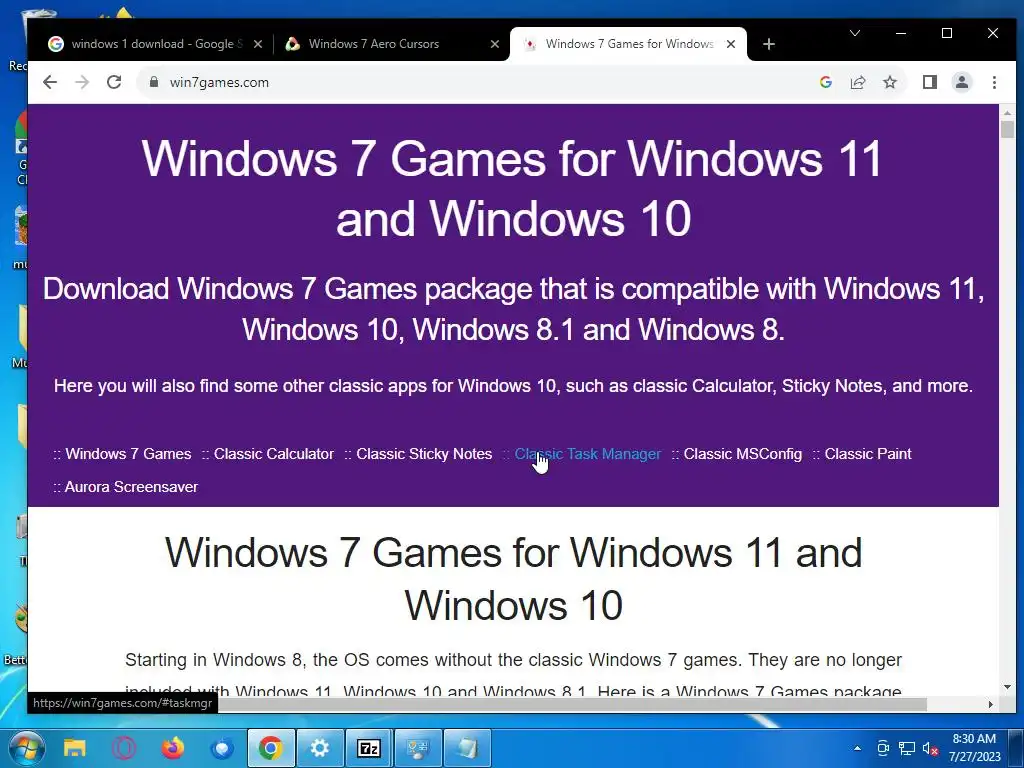Image resolution: width=1024 pixels, height=768 pixels.
Task: Open 7-Zip from the taskbar
Action: click(x=369, y=748)
